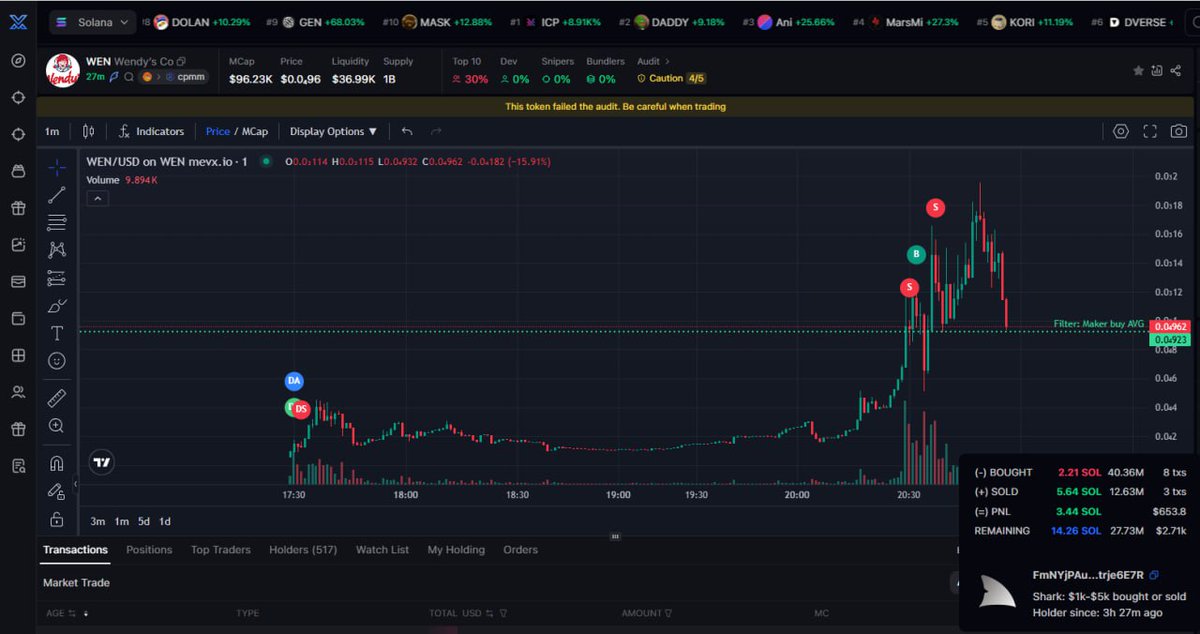Open the gift icon in the upper sidebar

pos(18,208)
